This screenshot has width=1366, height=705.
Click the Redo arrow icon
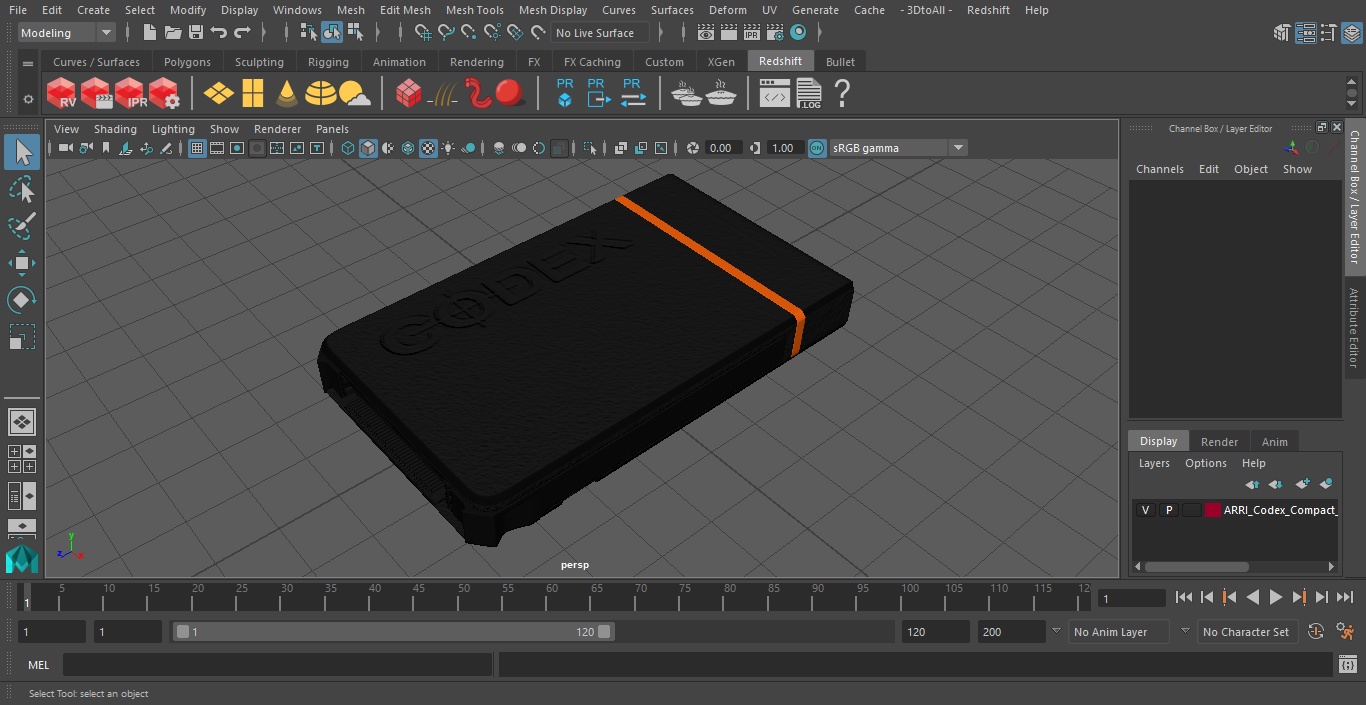point(242,33)
